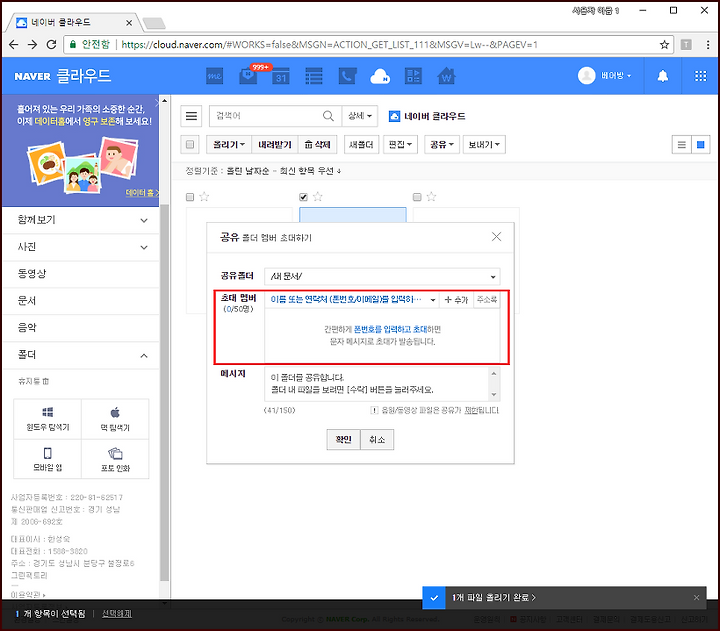The width and height of the screenshot is (720, 631).
Task: Check the first file's checkbox
Action: click(x=190, y=197)
